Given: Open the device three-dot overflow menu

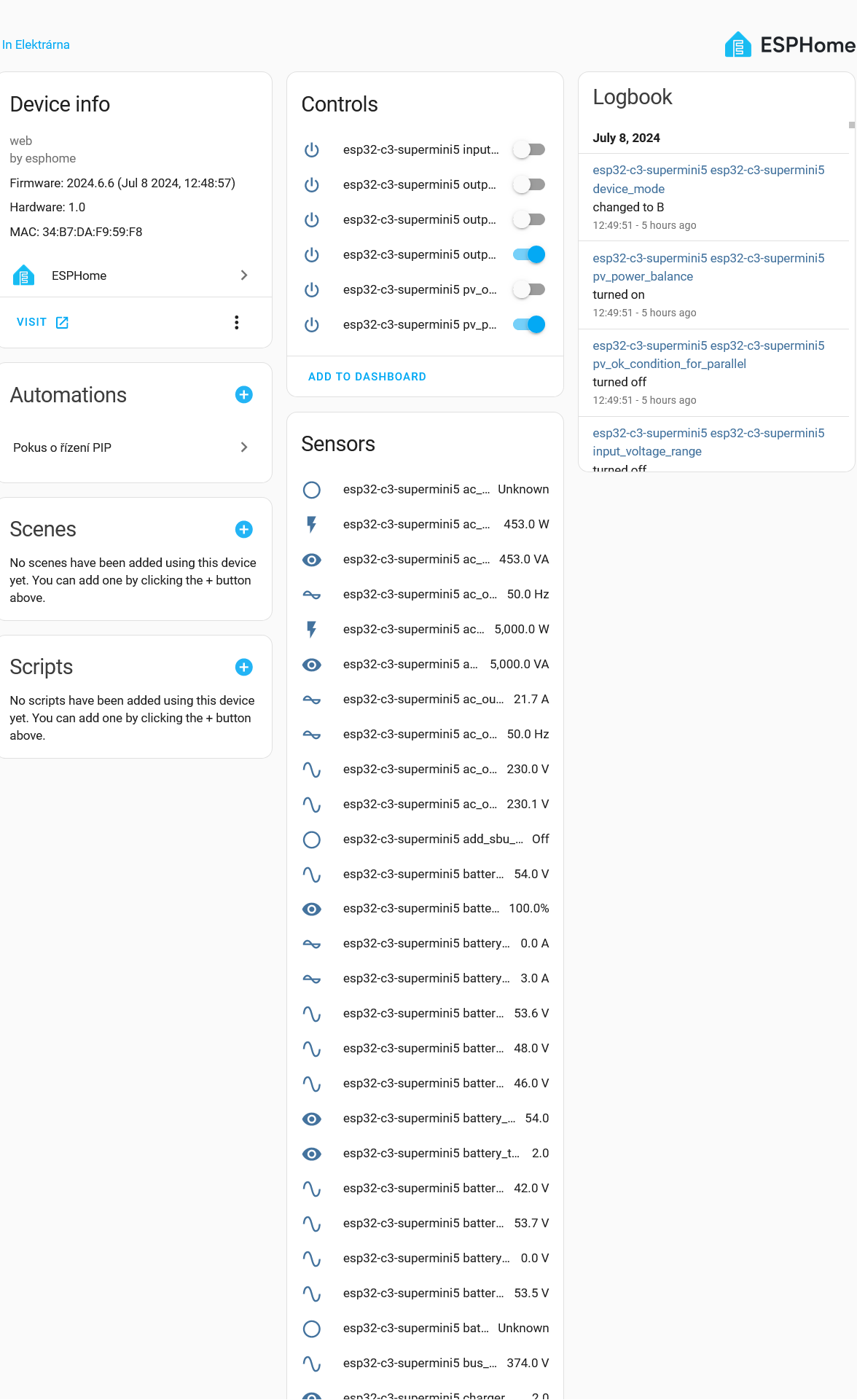Looking at the screenshot, I should pos(237,322).
